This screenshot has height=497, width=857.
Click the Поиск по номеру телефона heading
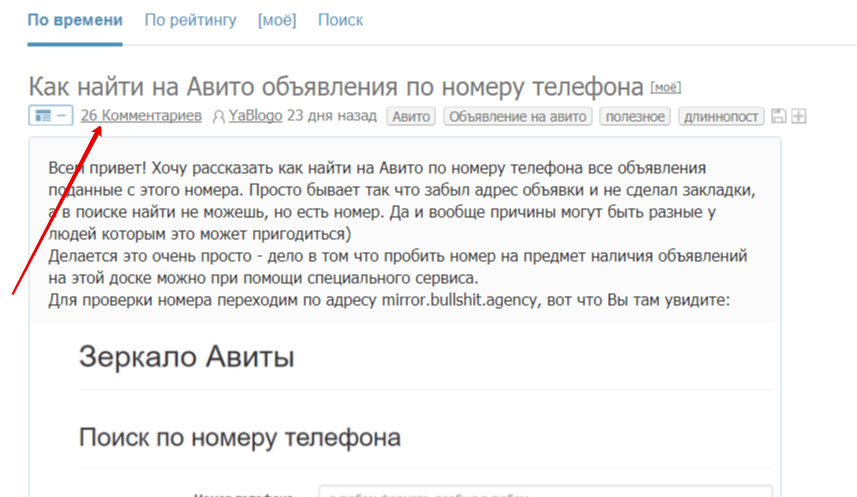click(x=240, y=437)
